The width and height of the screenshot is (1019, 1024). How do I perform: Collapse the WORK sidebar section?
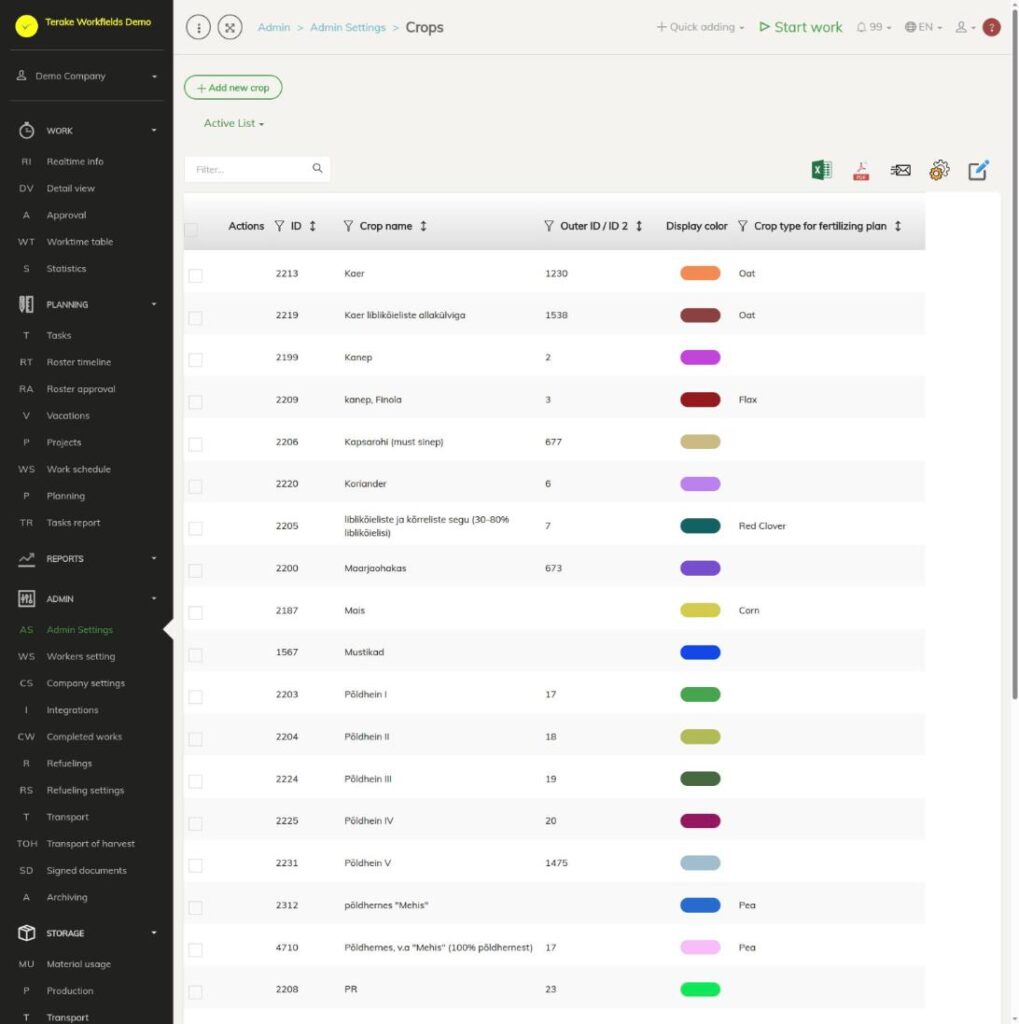(x=87, y=131)
